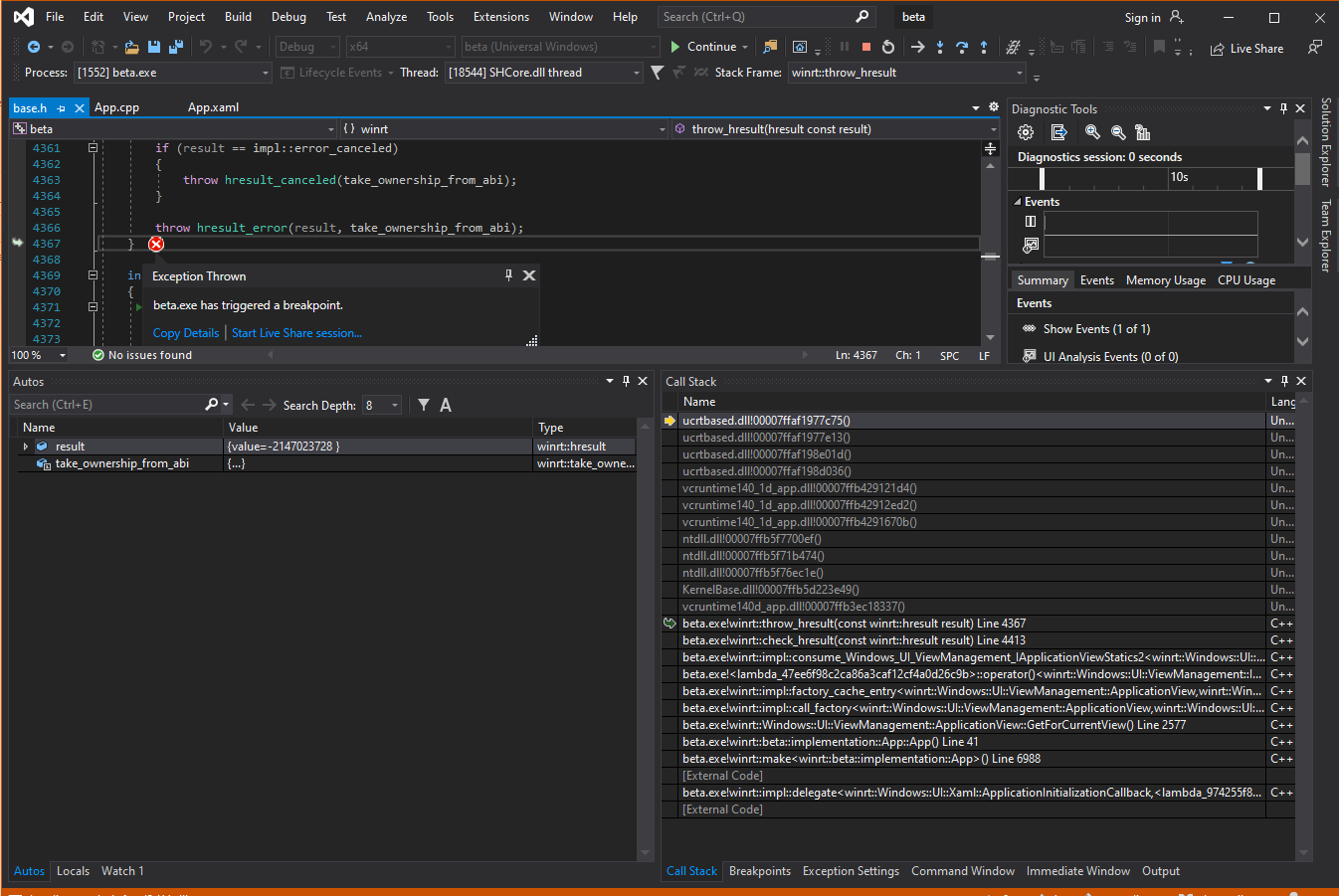Open Diagnostic Tools settings gear
Screen dimensions: 1339x896
[x=1026, y=131]
